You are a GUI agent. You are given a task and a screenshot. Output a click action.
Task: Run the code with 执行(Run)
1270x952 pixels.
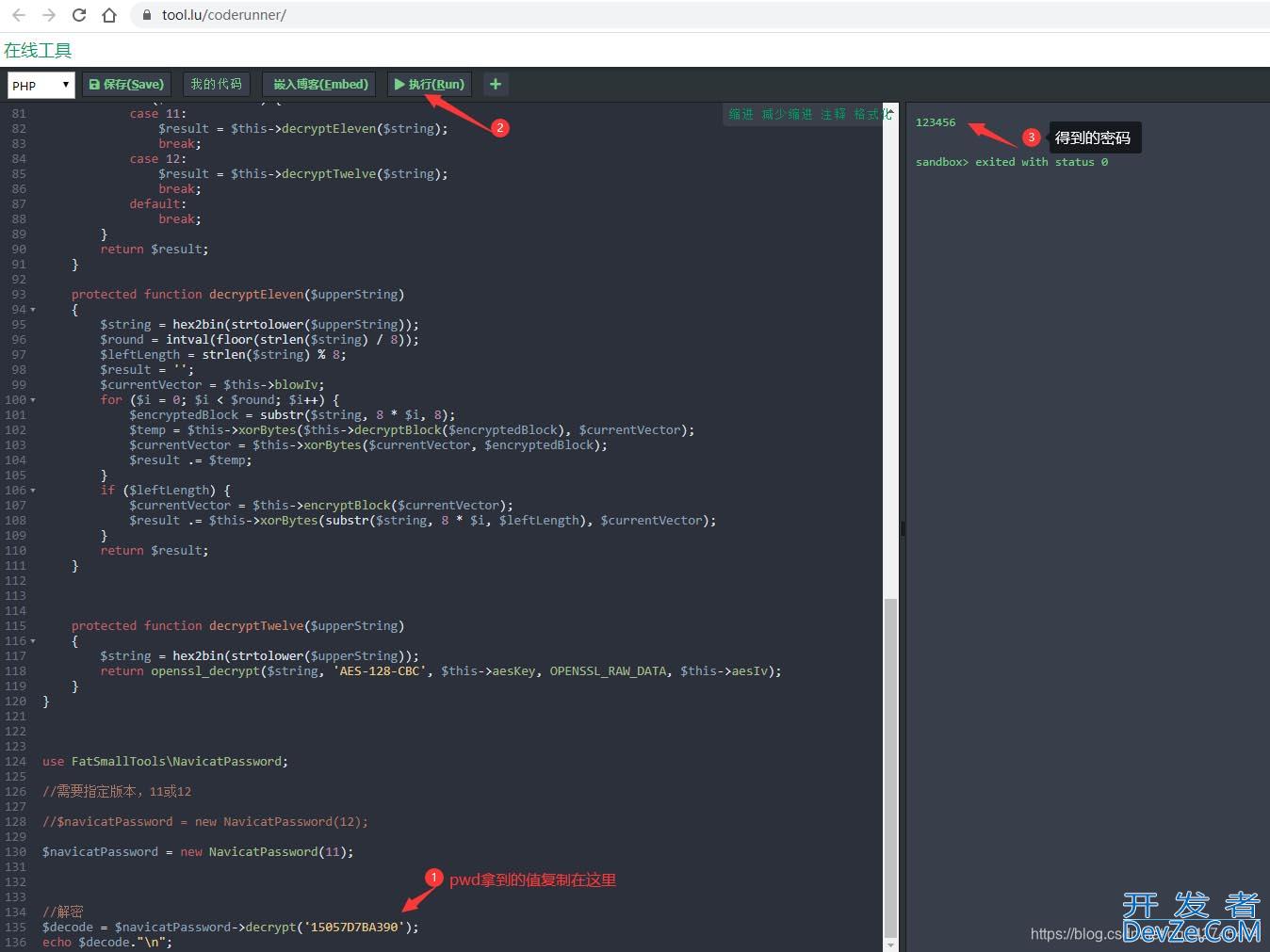[430, 84]
